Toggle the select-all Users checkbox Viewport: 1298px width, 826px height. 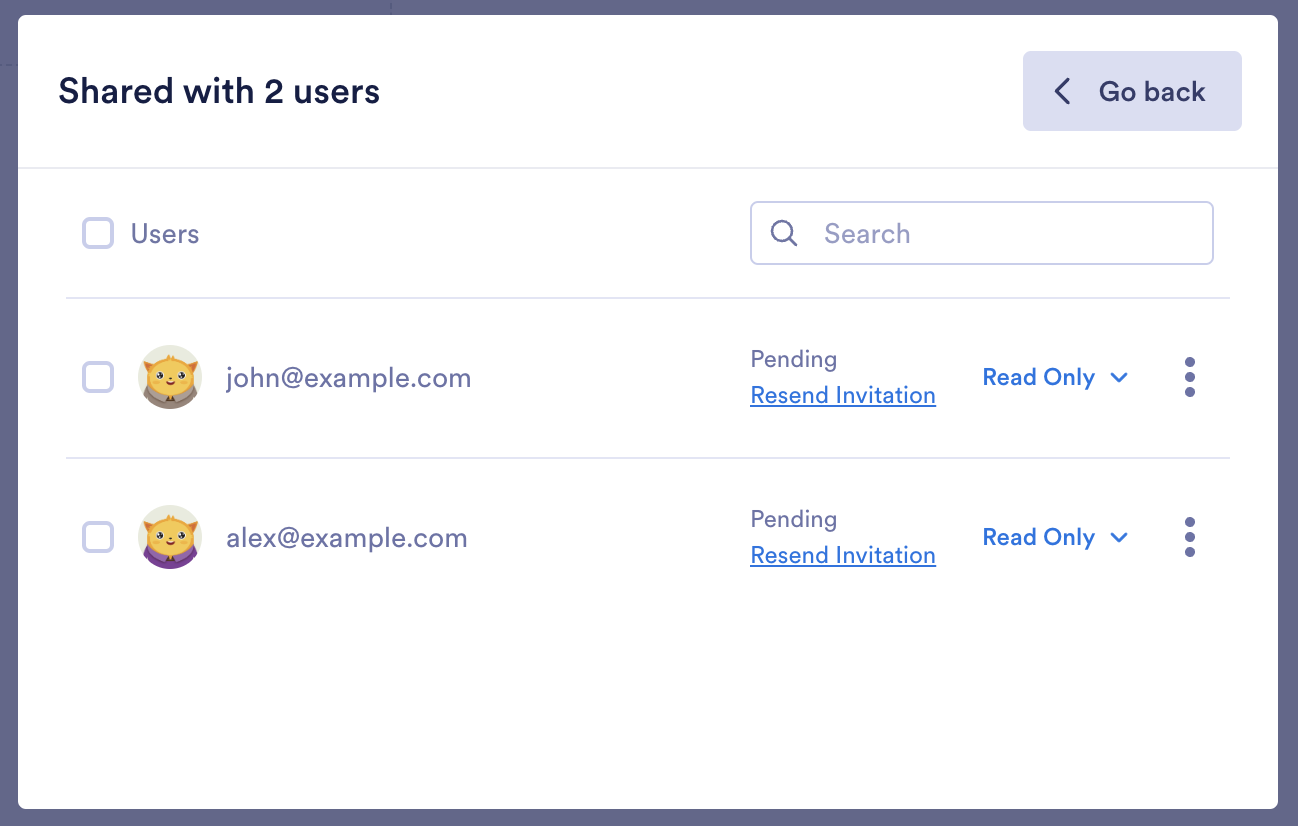(98, 234)
